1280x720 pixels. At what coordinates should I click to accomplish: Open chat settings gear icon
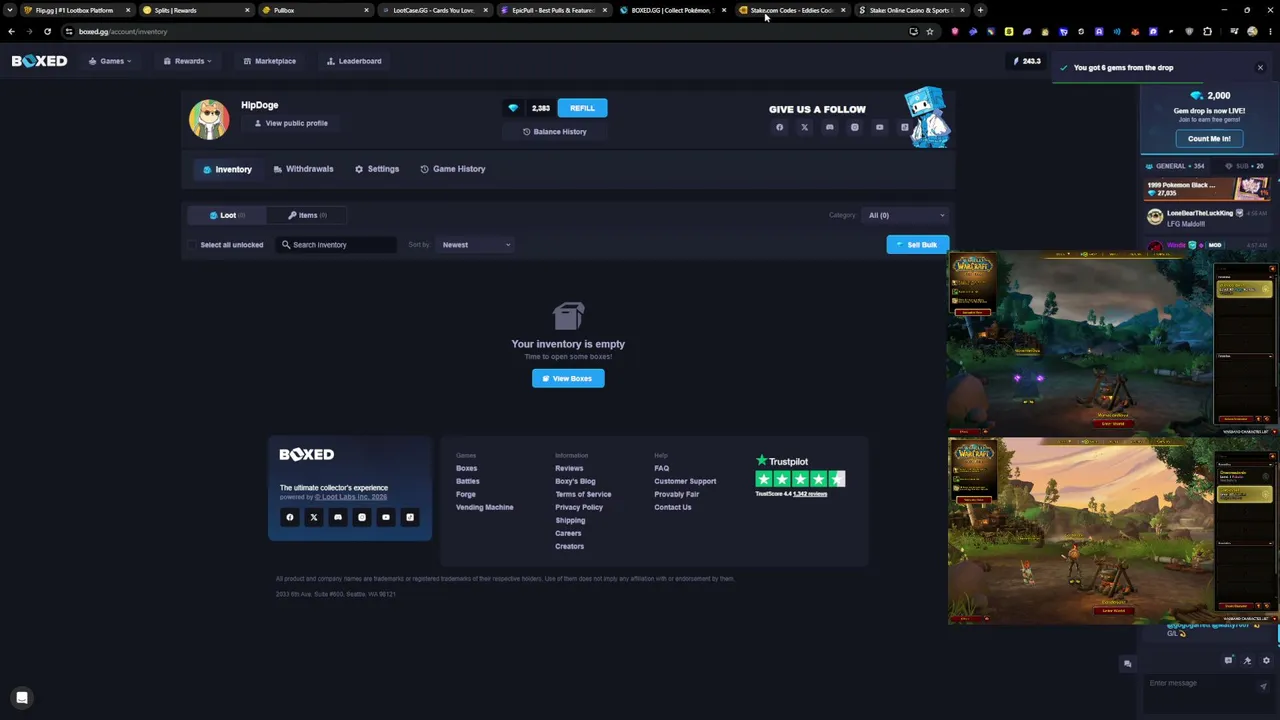pos(1266,661)
